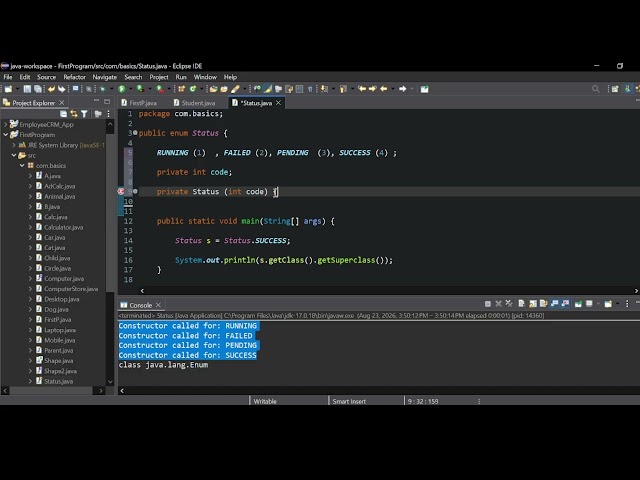Open Console view menu three dots
640x480 pixels.
(627, 304)
